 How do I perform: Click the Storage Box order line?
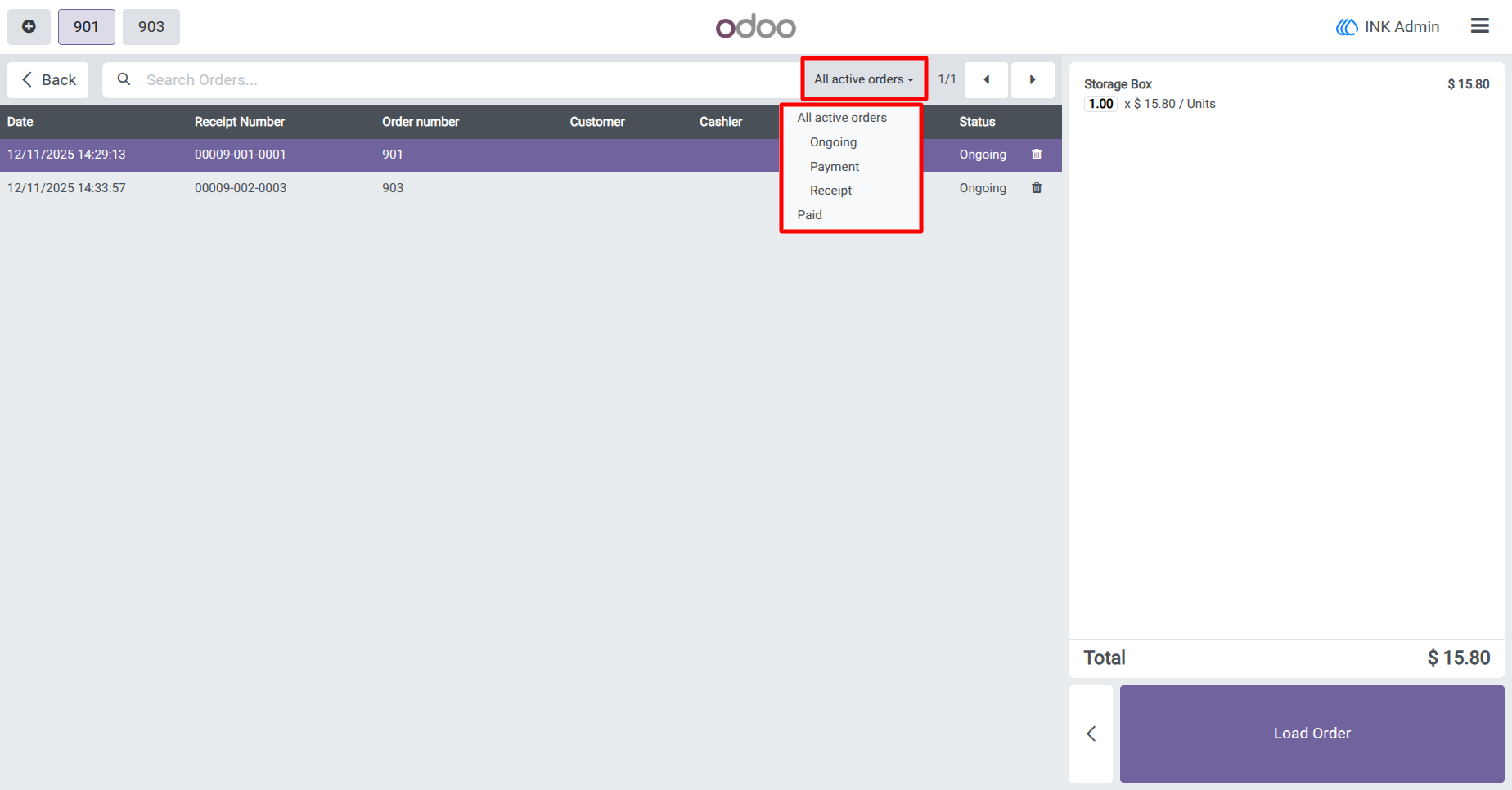[x=1286, y=94]
